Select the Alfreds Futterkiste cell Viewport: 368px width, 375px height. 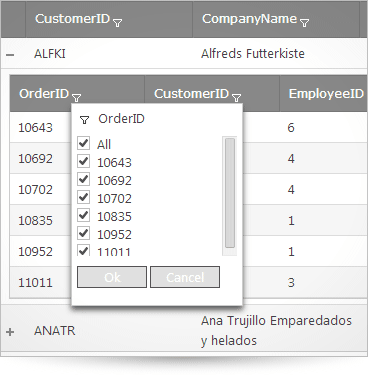[253, 53]
